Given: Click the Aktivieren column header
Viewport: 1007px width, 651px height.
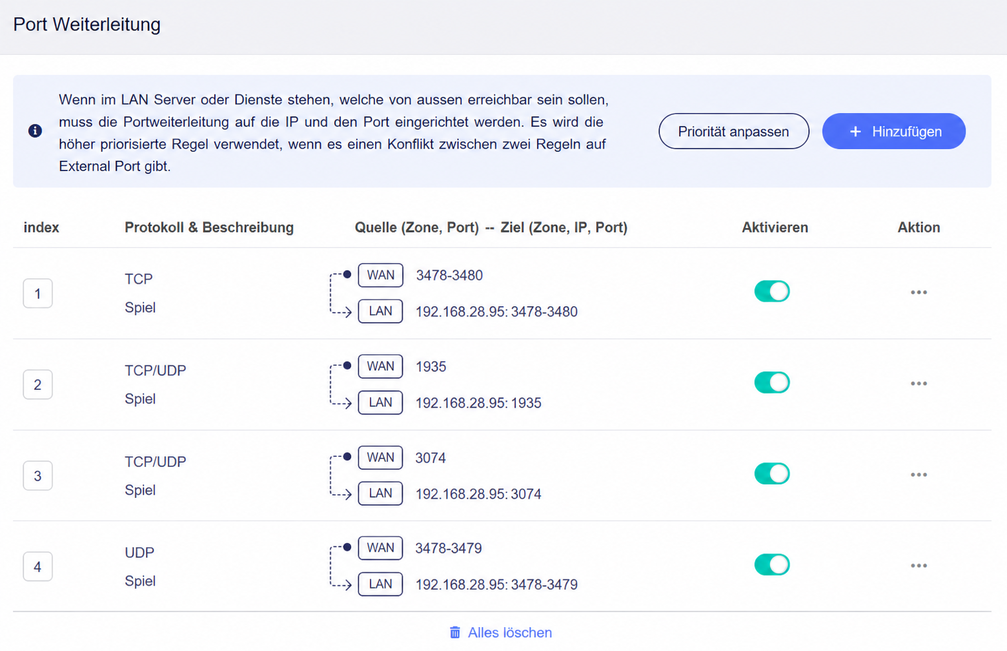Looking at the screenshot, I should [x=775, y=227].
